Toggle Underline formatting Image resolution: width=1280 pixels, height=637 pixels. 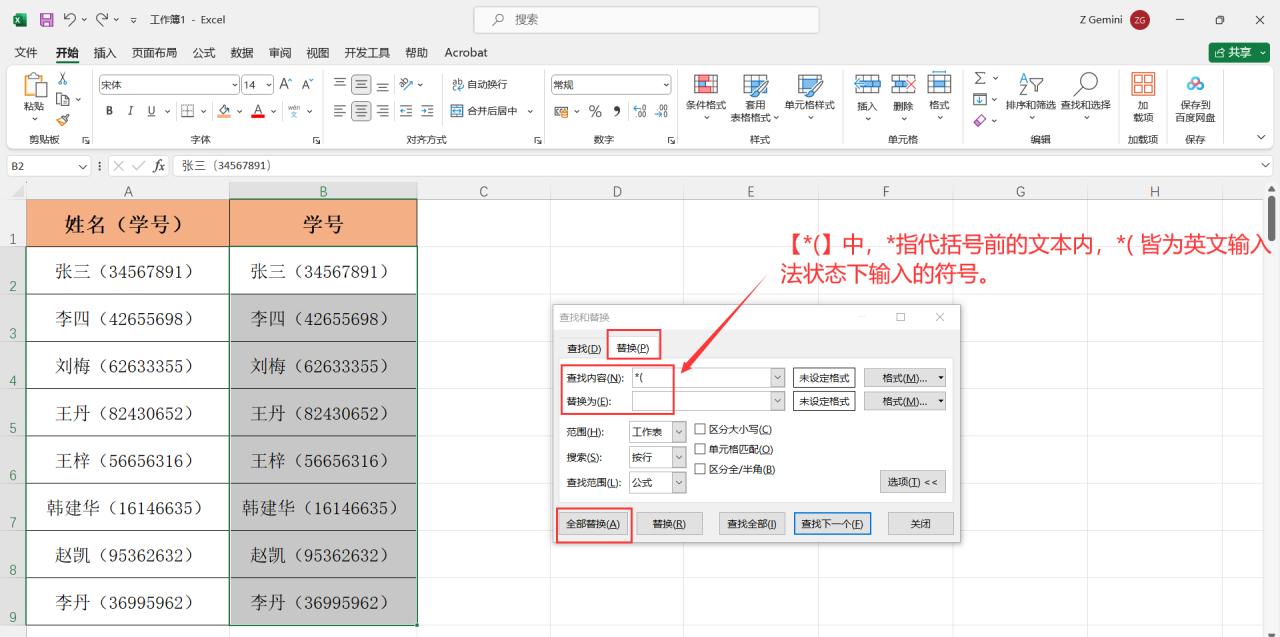[152, 111]
